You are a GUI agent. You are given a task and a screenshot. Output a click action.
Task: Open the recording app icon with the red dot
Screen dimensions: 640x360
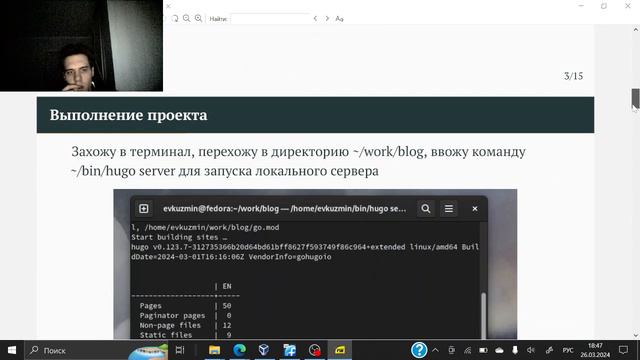point(315,350)
